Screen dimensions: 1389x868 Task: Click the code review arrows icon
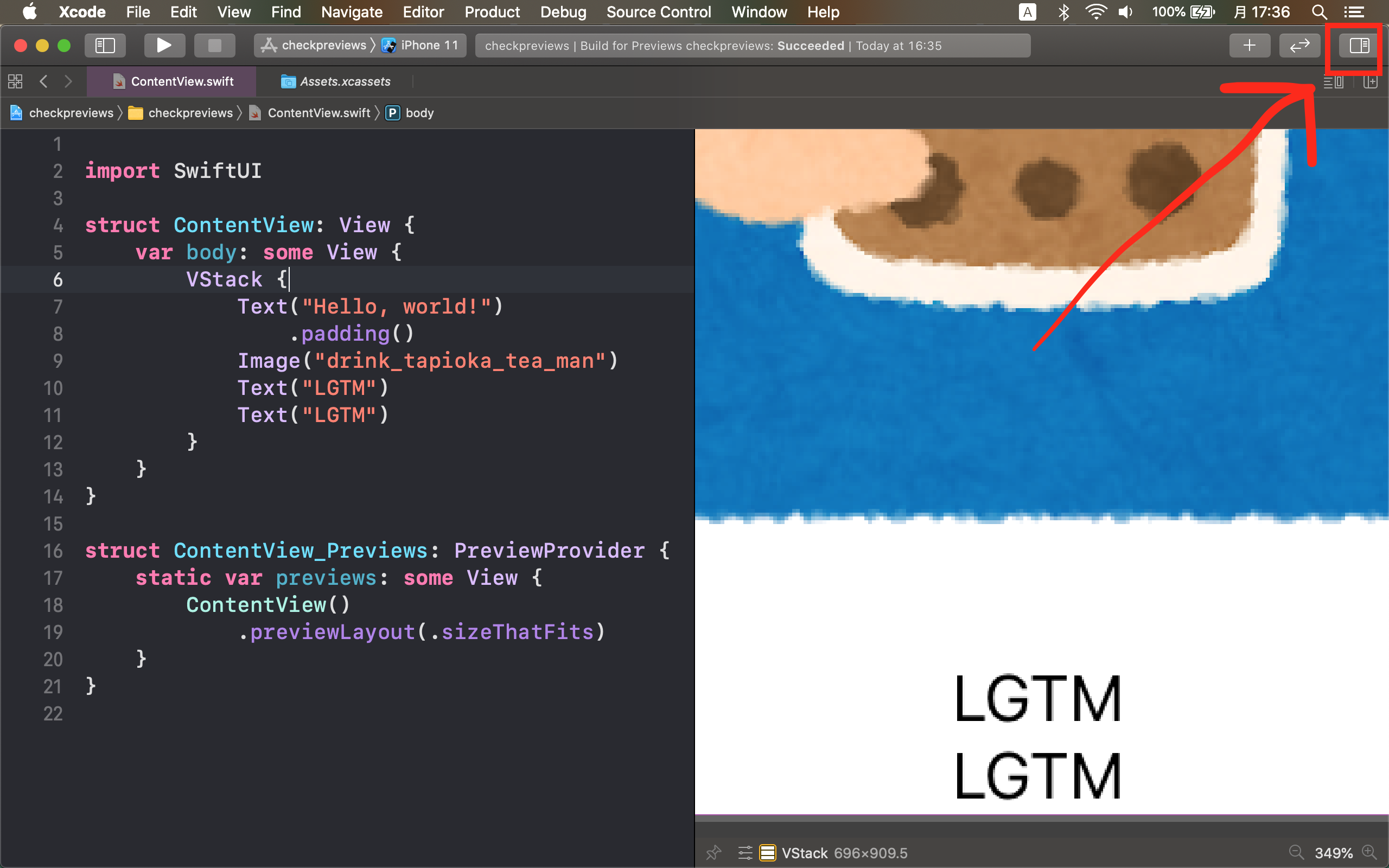1299,46
